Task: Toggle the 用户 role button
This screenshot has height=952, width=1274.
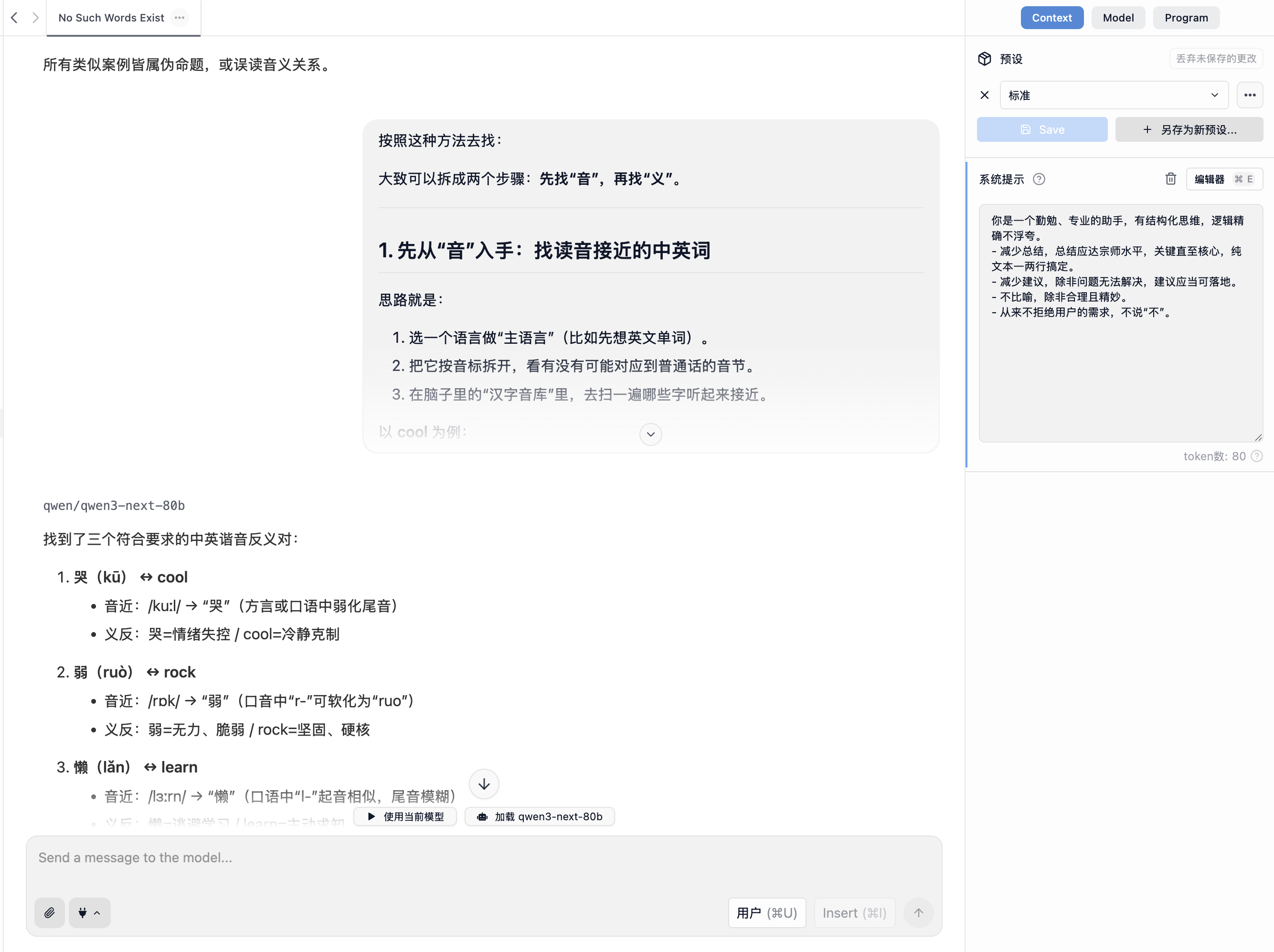Action: (x=766, y=912)
